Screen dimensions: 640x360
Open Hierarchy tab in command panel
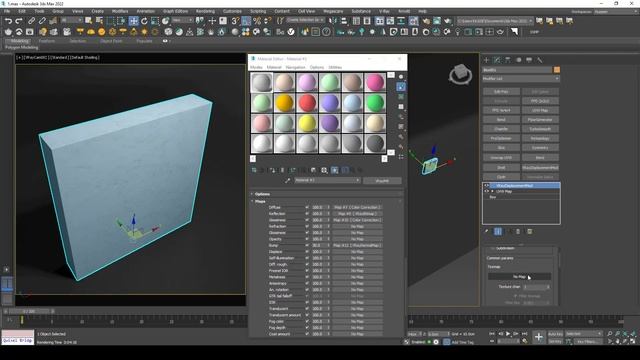(508, 60)
